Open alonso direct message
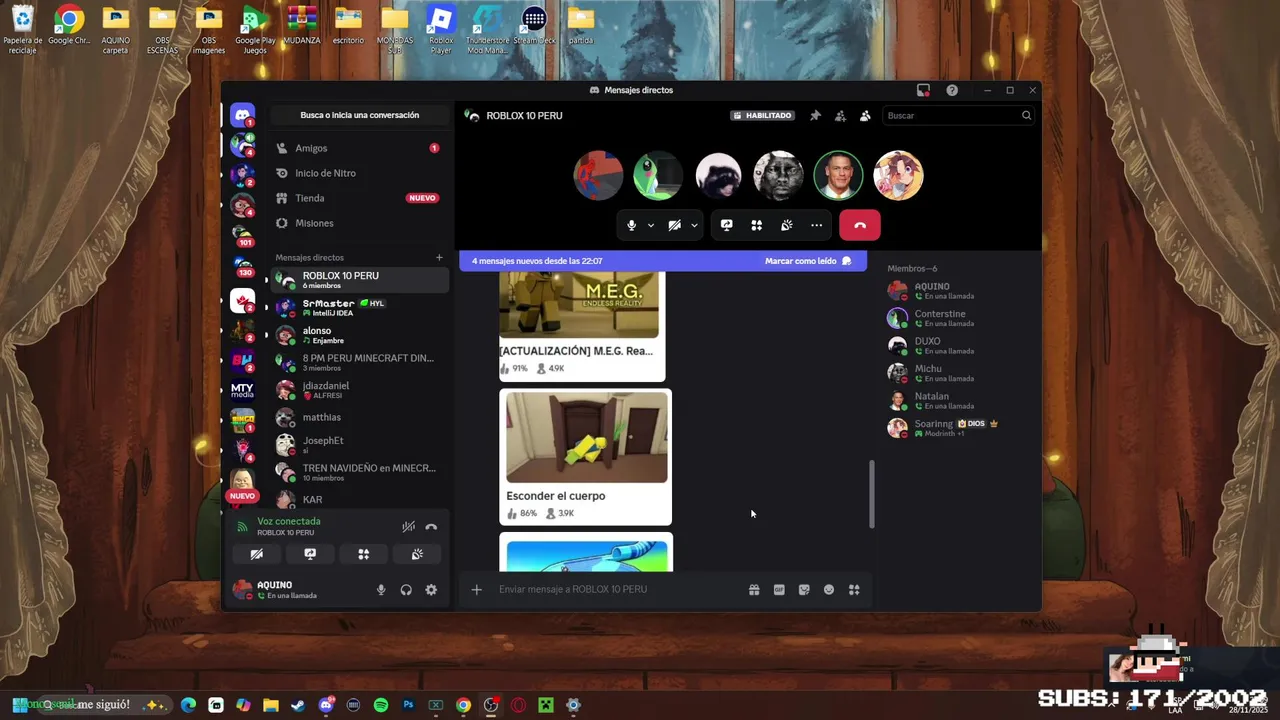Screen dimensions: 1280x720 pyautogui.click(x=359, y=335)
